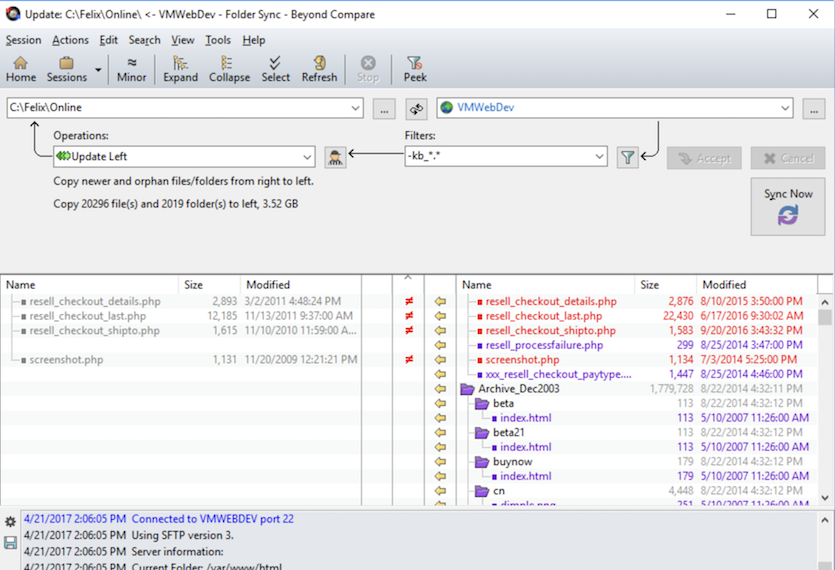Open the Update Left operations dropdown

coord(184,157)
